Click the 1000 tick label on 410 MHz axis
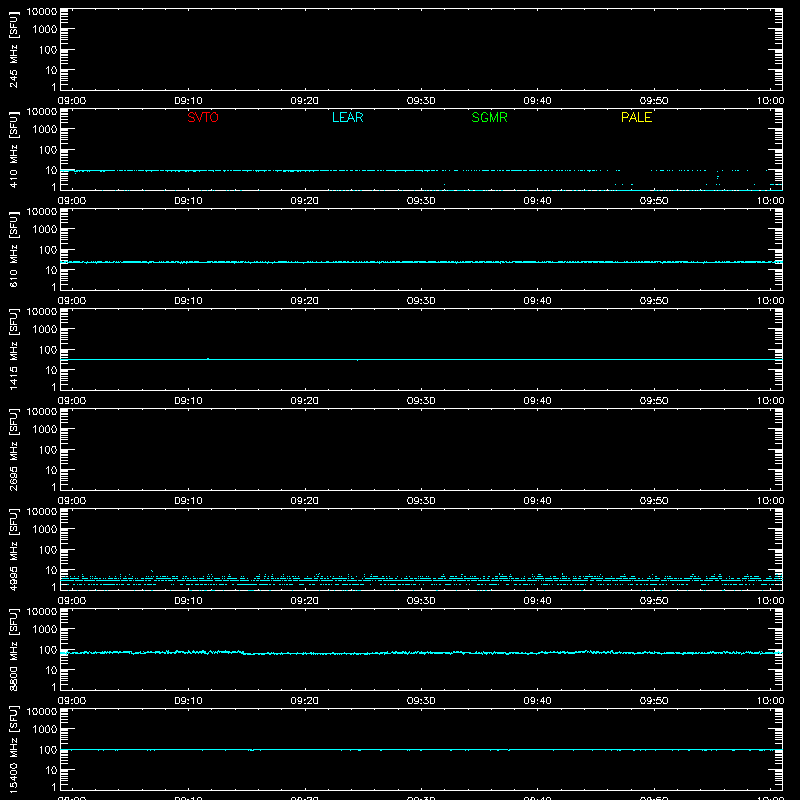Image resolution: width=800 pixels, height=800 pixels. 45,130
